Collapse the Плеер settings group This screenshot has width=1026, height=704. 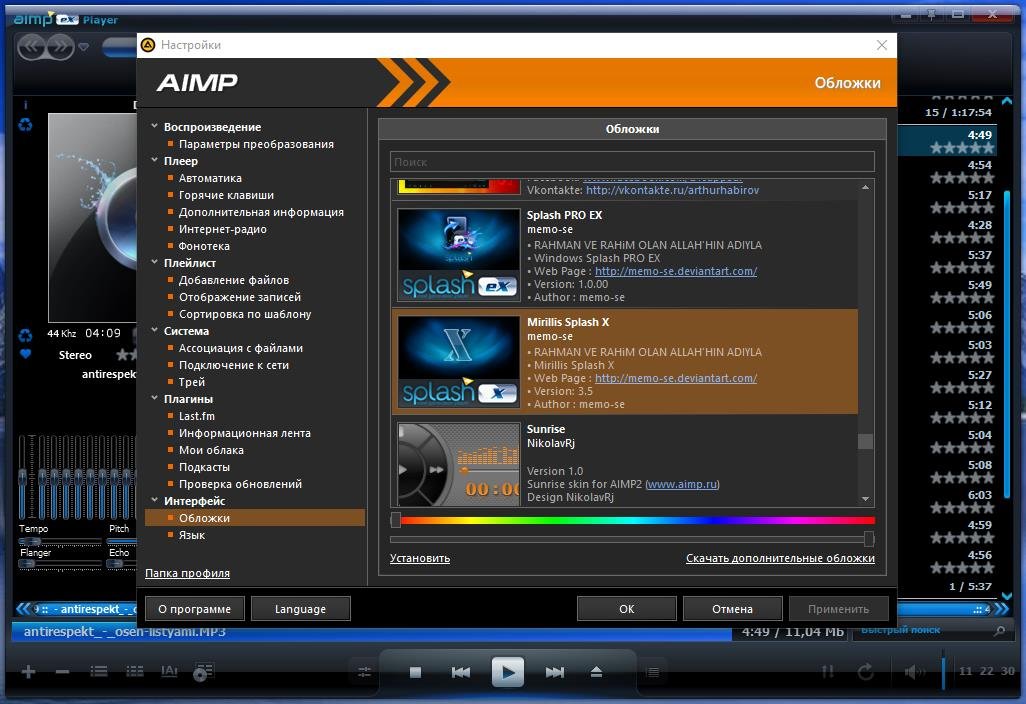point(154,161)
